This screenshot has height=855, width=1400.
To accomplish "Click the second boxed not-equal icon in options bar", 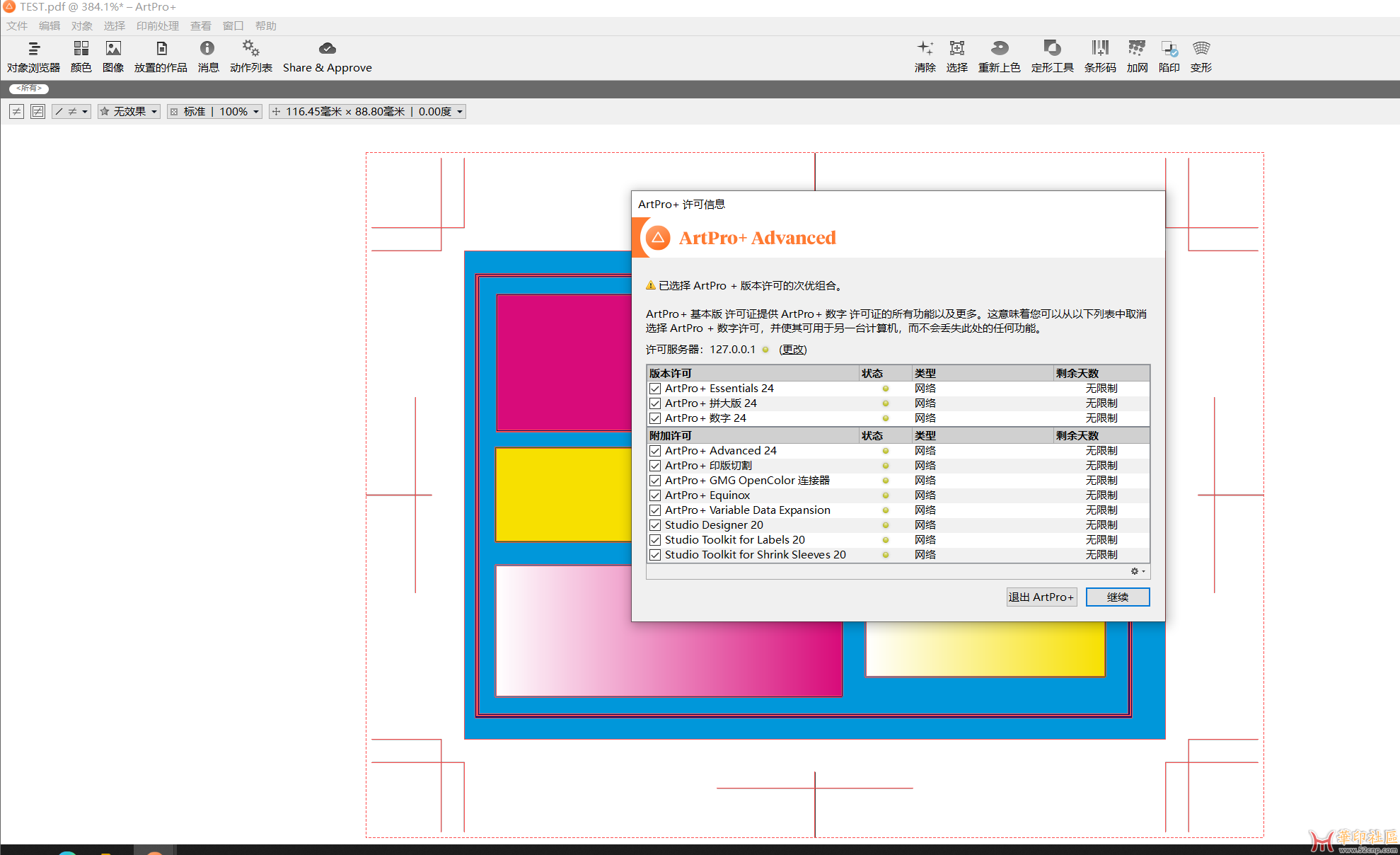I will click(37, 112).
